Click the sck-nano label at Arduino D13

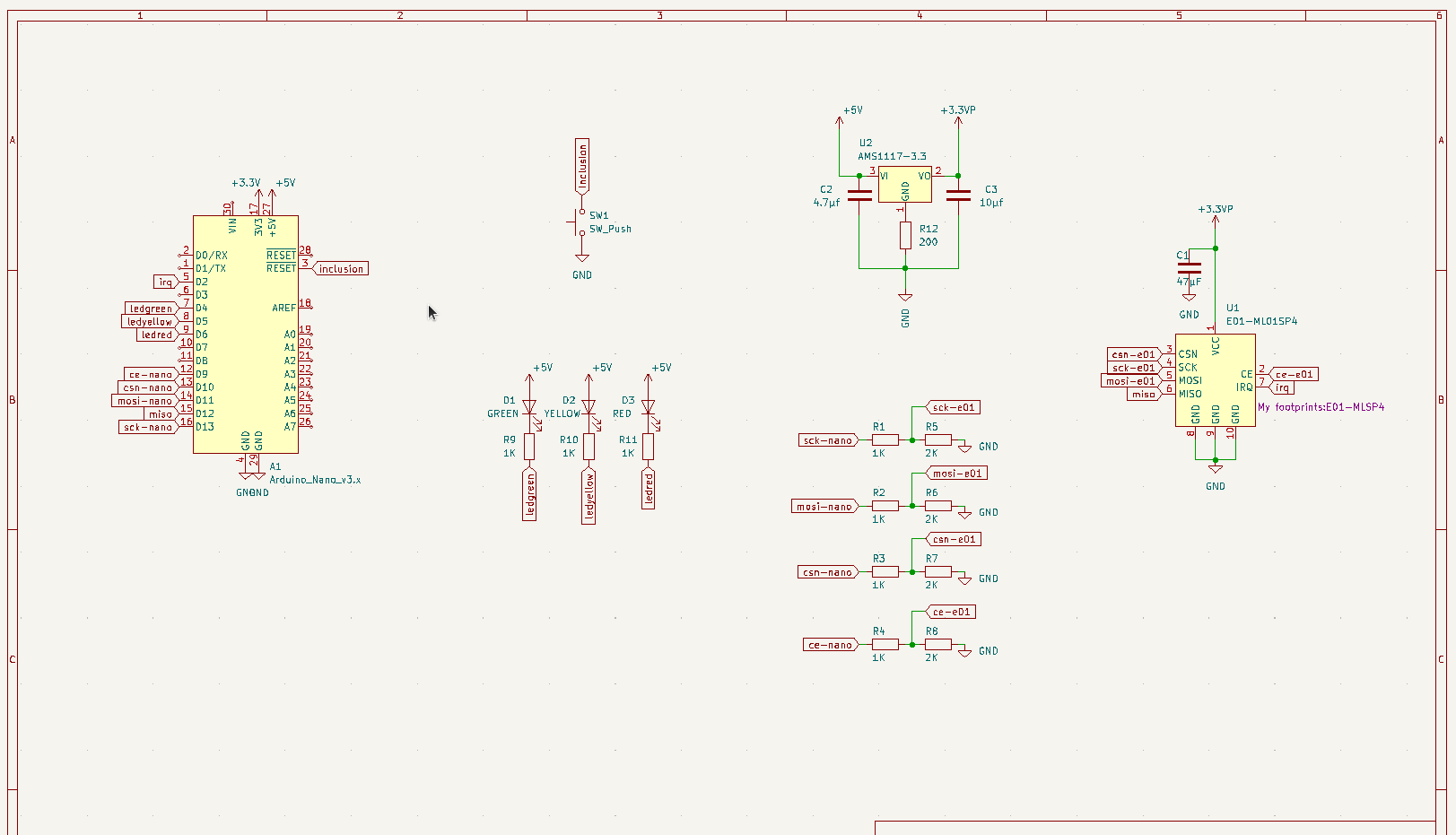[x=148, y=427]
